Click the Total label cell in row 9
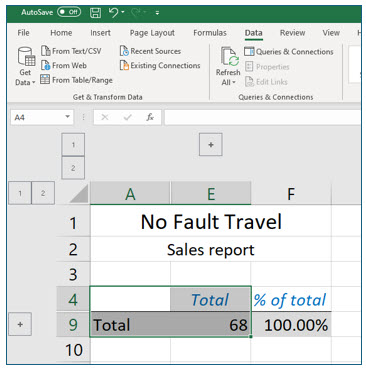The image size is (366, 370). click(x=130, y=324)
